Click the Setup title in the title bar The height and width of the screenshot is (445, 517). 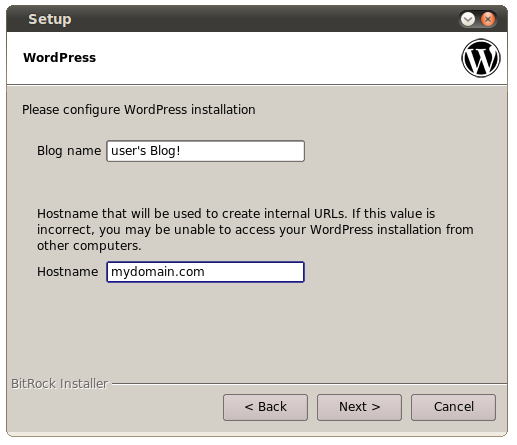[50, 19]
